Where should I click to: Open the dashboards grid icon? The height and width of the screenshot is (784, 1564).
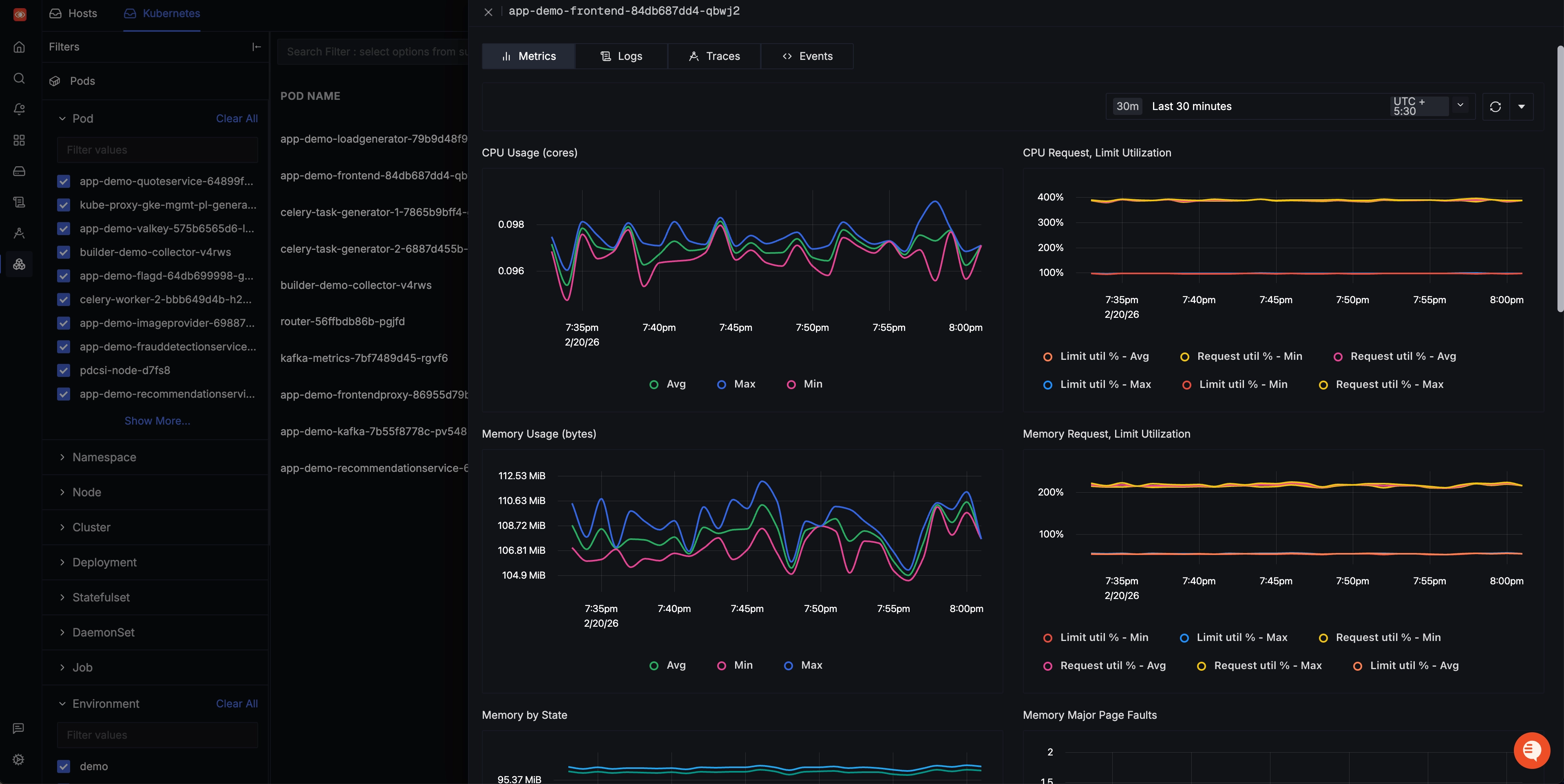20,140
